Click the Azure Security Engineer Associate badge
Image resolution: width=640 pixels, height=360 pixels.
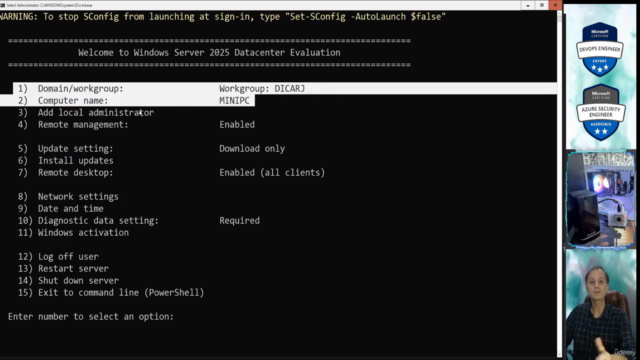click(600, 113)
